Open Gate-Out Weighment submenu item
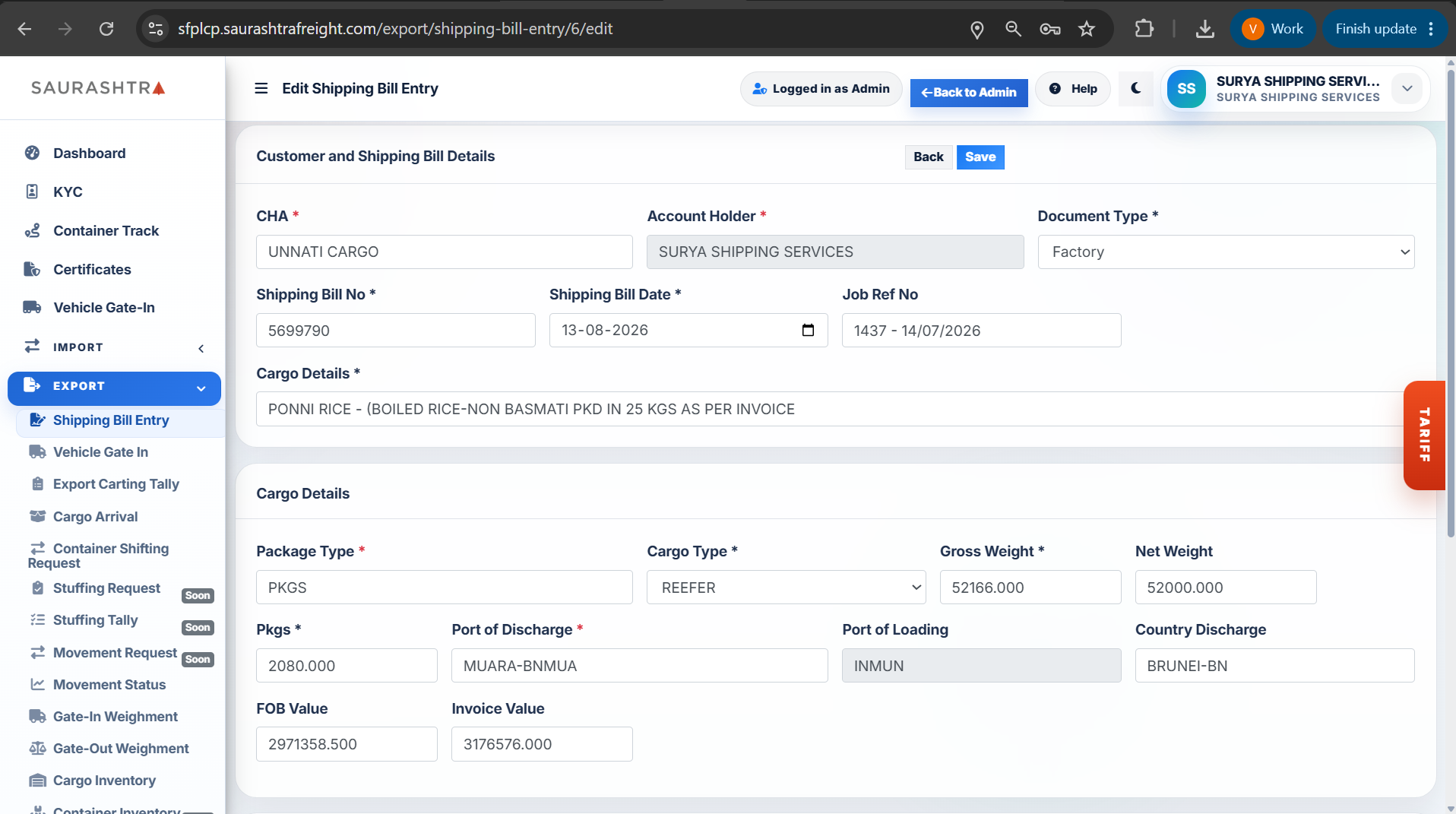Viewport: 1456px width, 814px height. tap(121, 749)
